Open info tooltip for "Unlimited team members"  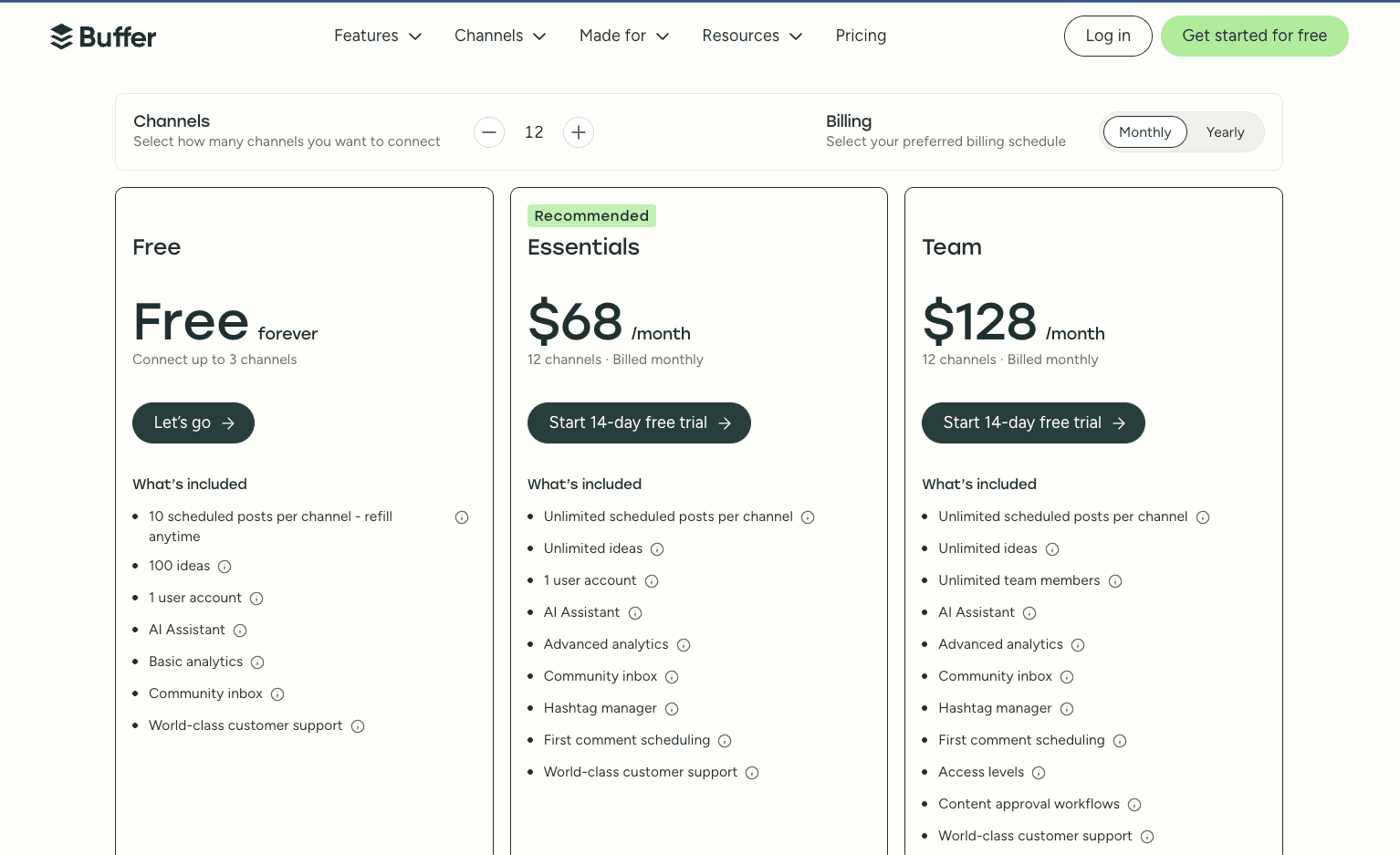[1115, 581]
